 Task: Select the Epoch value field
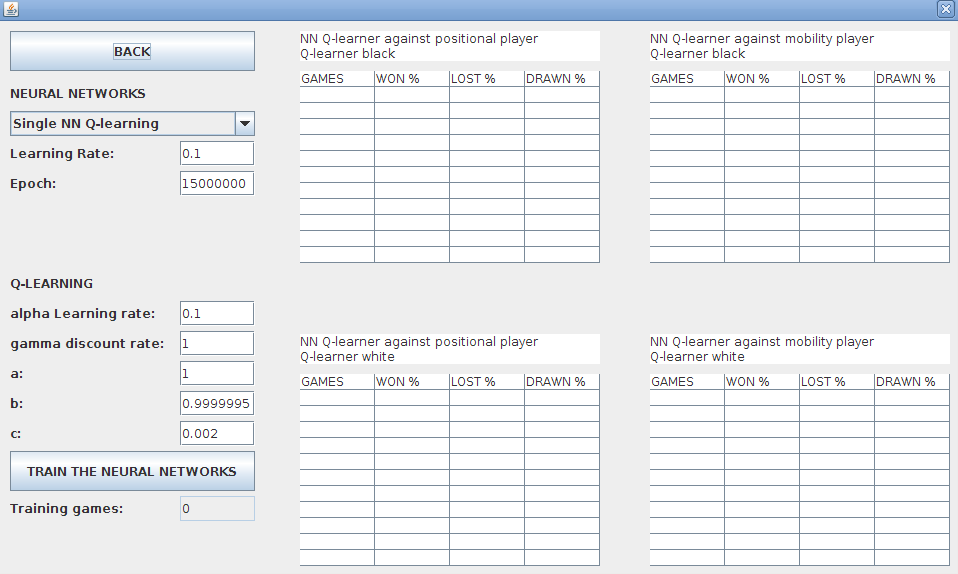217,183
